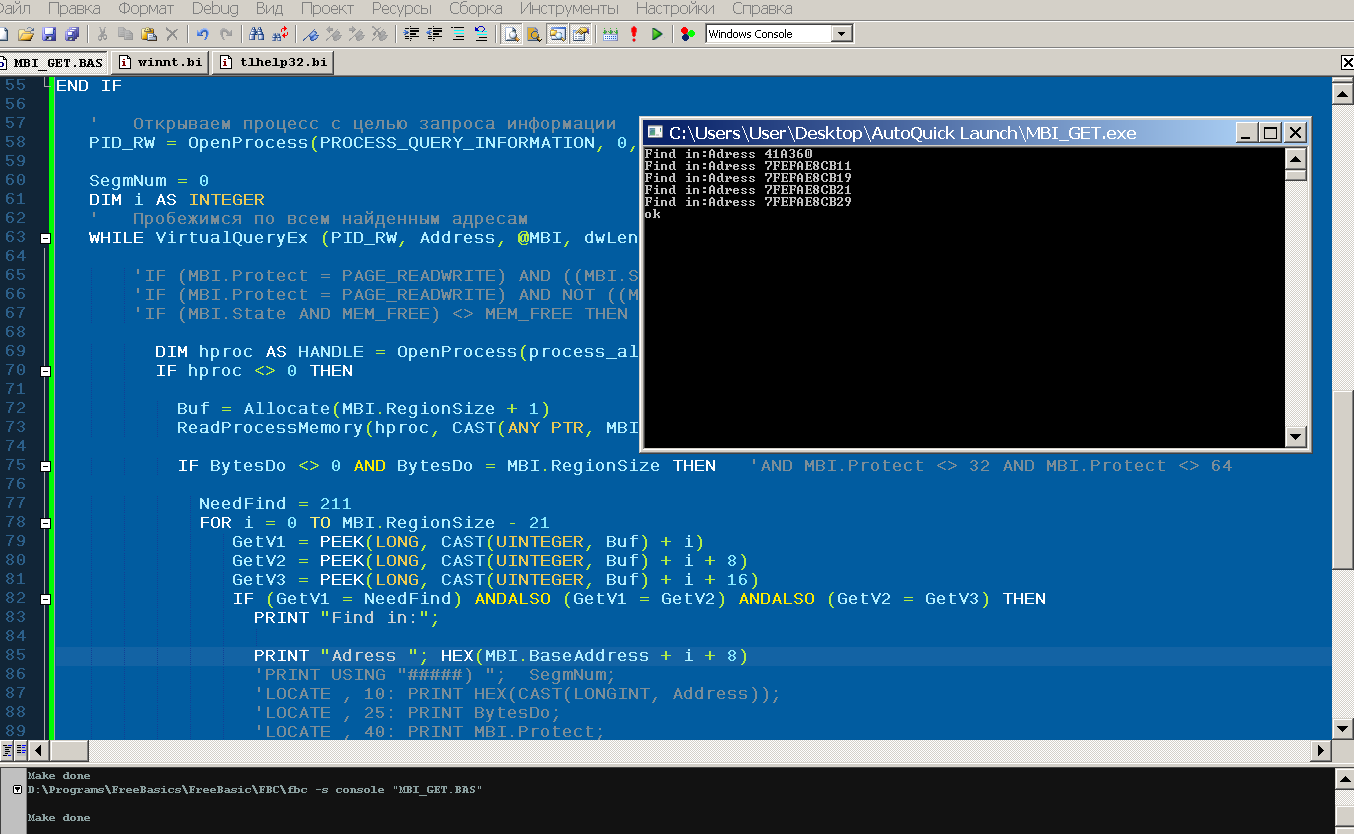Click the green Run arrow icon
Screen dimensions: 1354x834
coord(657,34)
